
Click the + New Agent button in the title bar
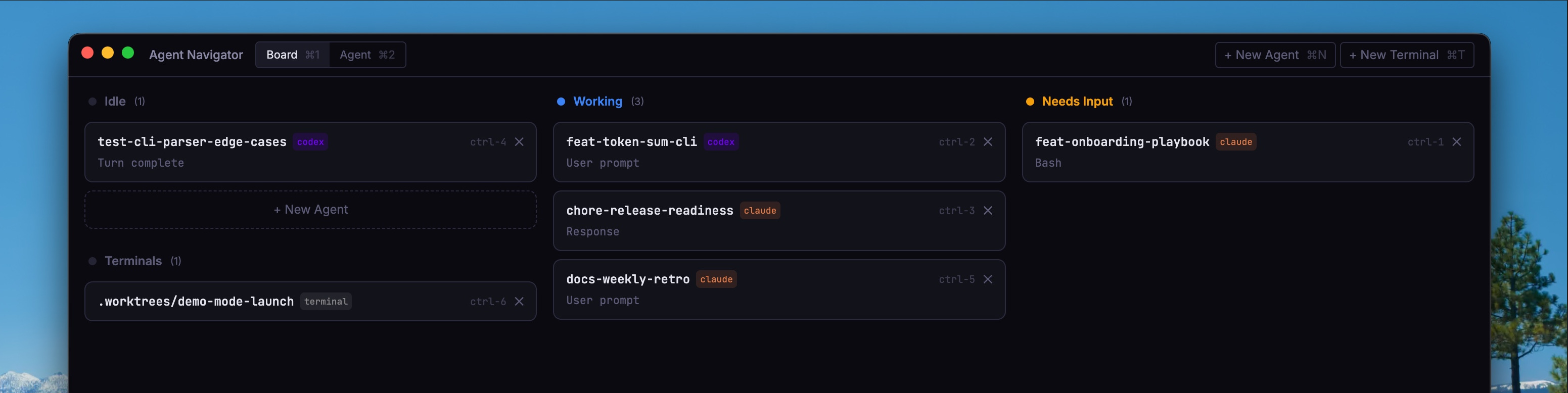tap(1275, 55)
